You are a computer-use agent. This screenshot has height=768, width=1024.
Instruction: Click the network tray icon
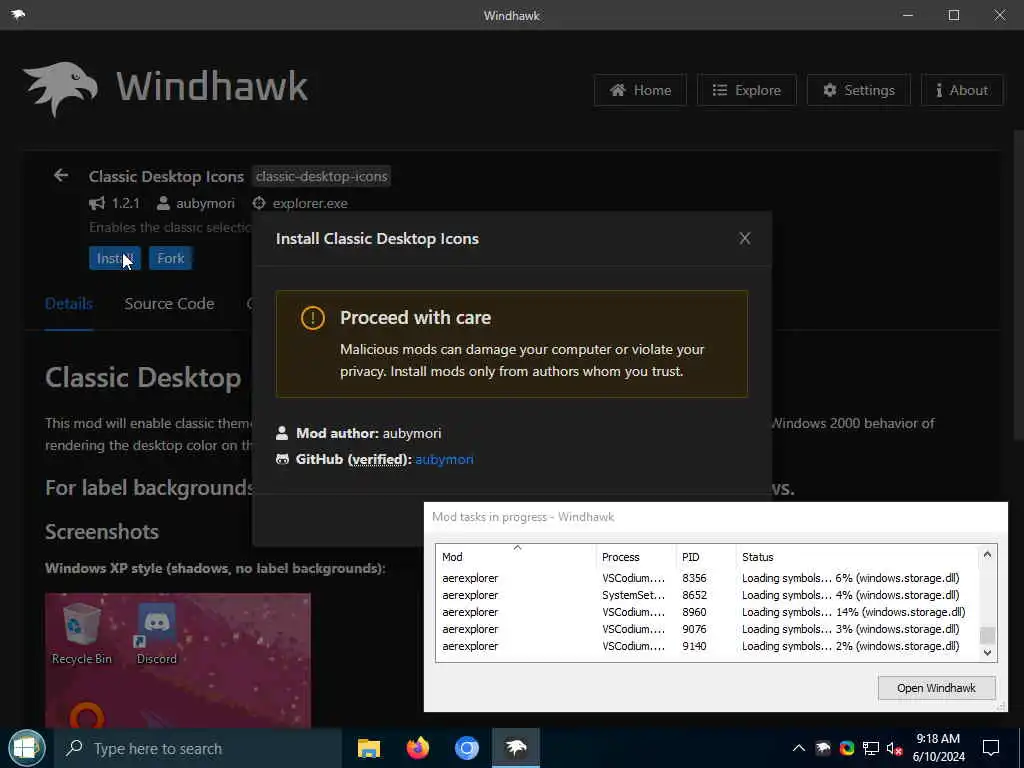(x=871, y=748)
